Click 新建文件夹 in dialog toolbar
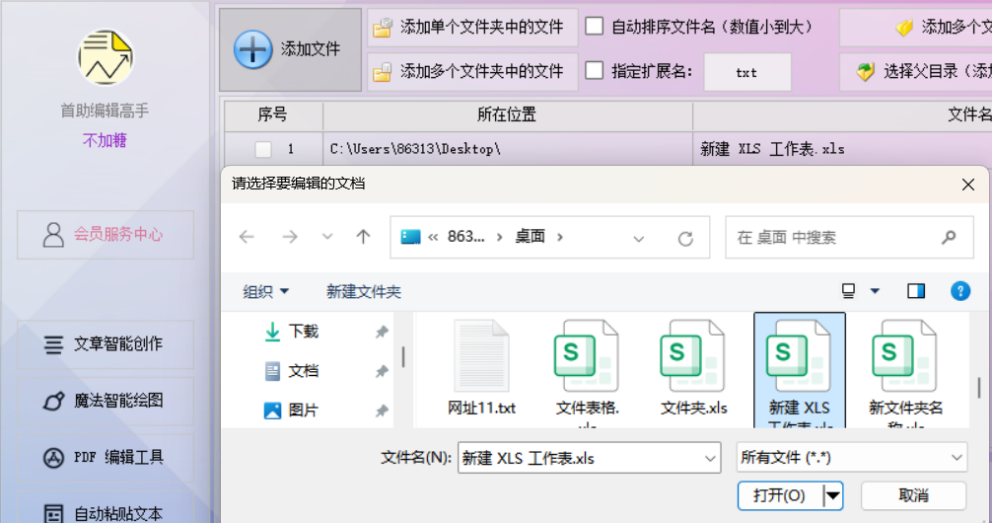 [364, 292]
